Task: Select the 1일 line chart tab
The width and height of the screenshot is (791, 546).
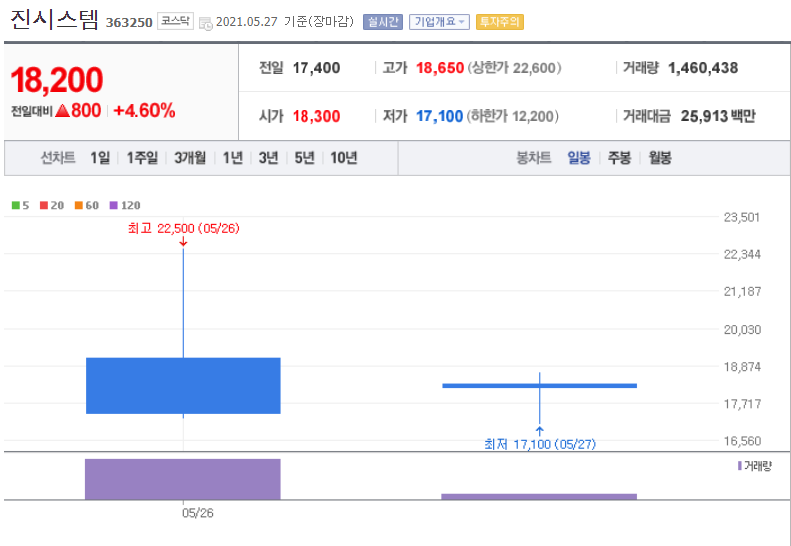Action: click(x=100, y=158)
